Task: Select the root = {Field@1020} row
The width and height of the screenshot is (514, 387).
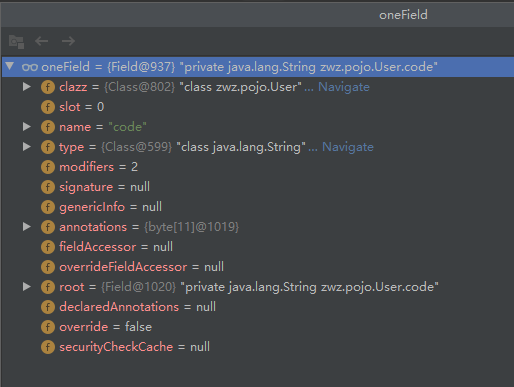Action: point(258,287)
